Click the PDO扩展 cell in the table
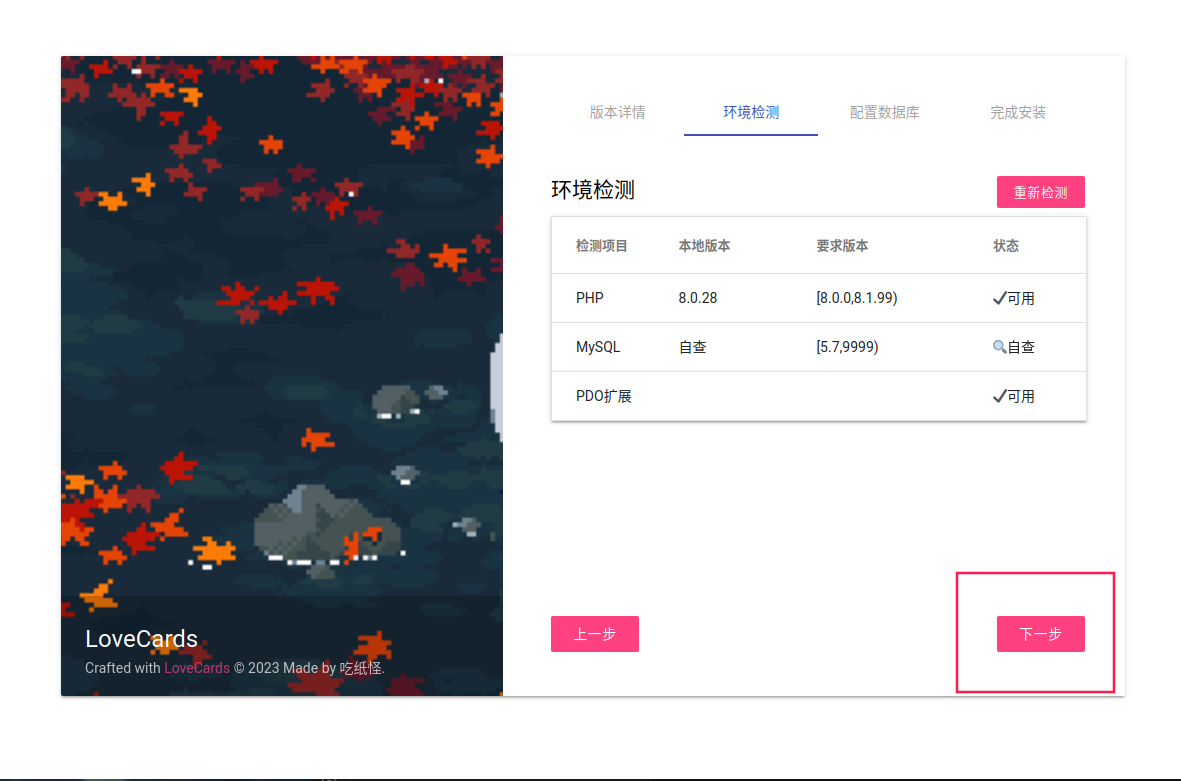Image resolution: width=1181 pixels, height=781 pixels. 603,396
